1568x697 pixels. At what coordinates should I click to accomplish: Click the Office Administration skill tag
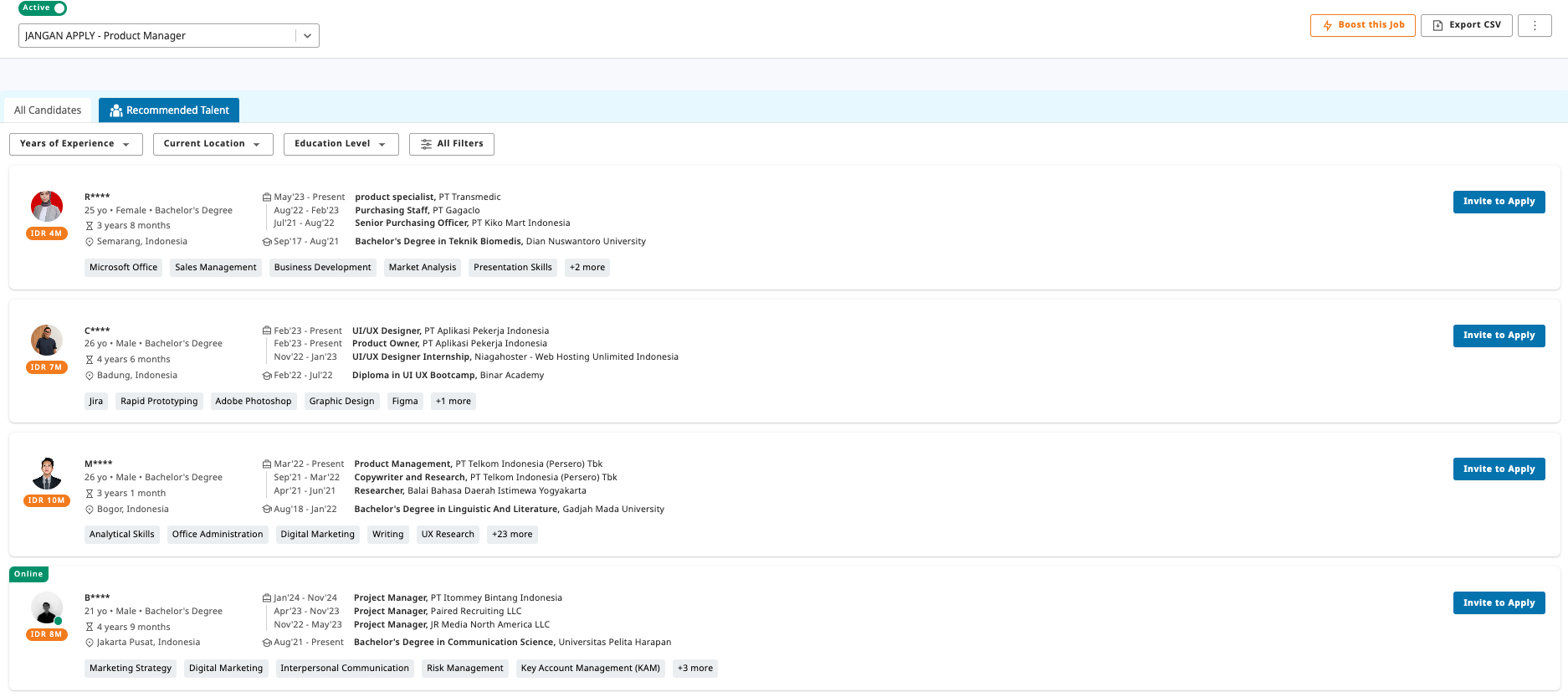[218, 535]
